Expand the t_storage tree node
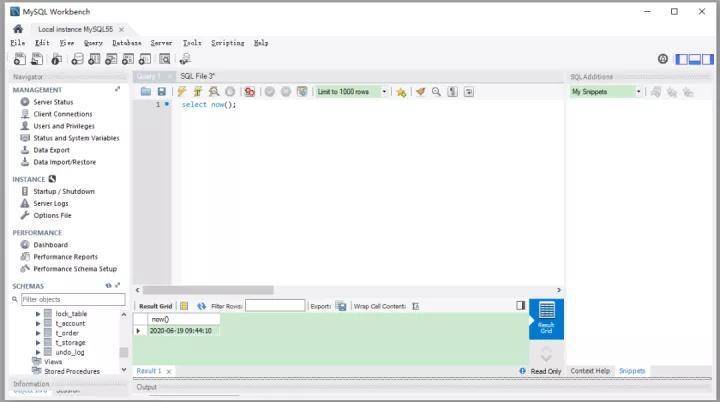Image resolution: width=720 pixels, height=402 pixels. pyautogui.click(x=38, y=343)
